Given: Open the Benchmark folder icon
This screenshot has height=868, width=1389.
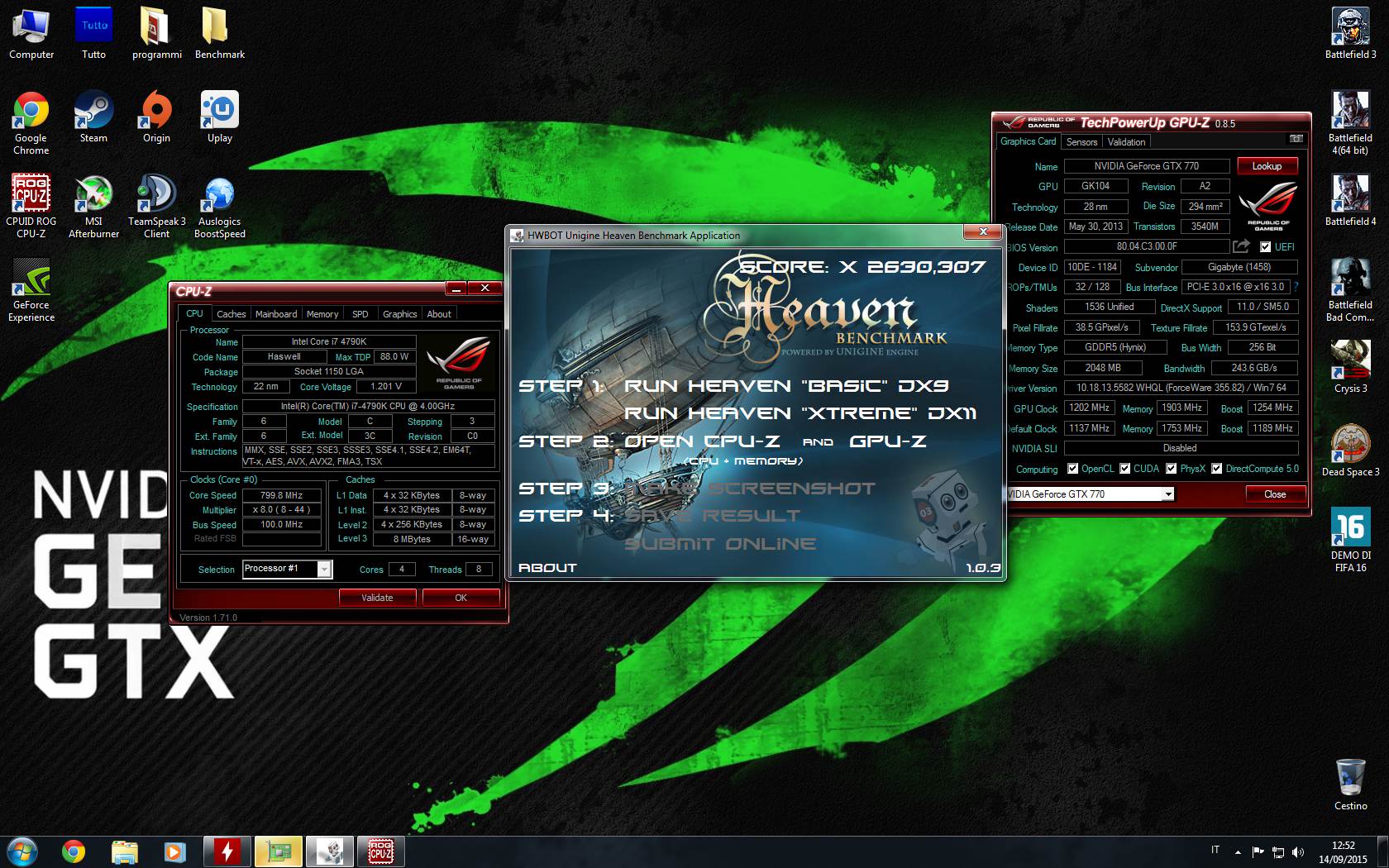Looking at the screenshot, I should pos(219,34).
